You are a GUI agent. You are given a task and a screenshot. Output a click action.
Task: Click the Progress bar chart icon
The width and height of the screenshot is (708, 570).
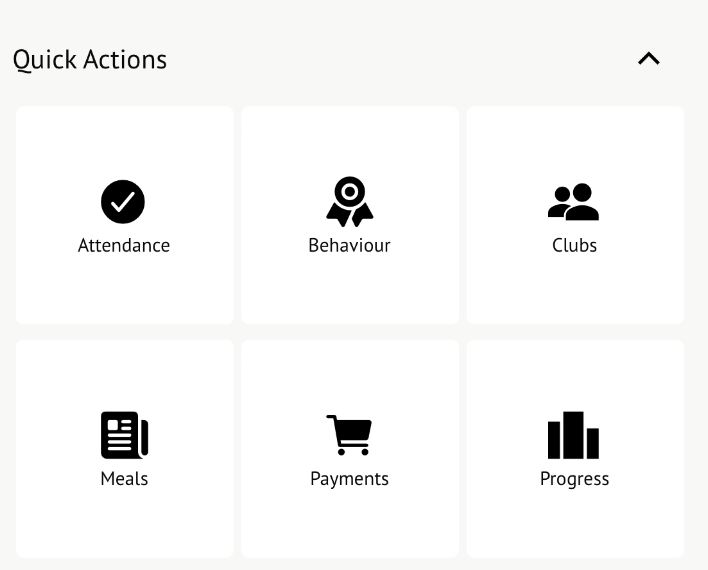click(x=574, y=435)
